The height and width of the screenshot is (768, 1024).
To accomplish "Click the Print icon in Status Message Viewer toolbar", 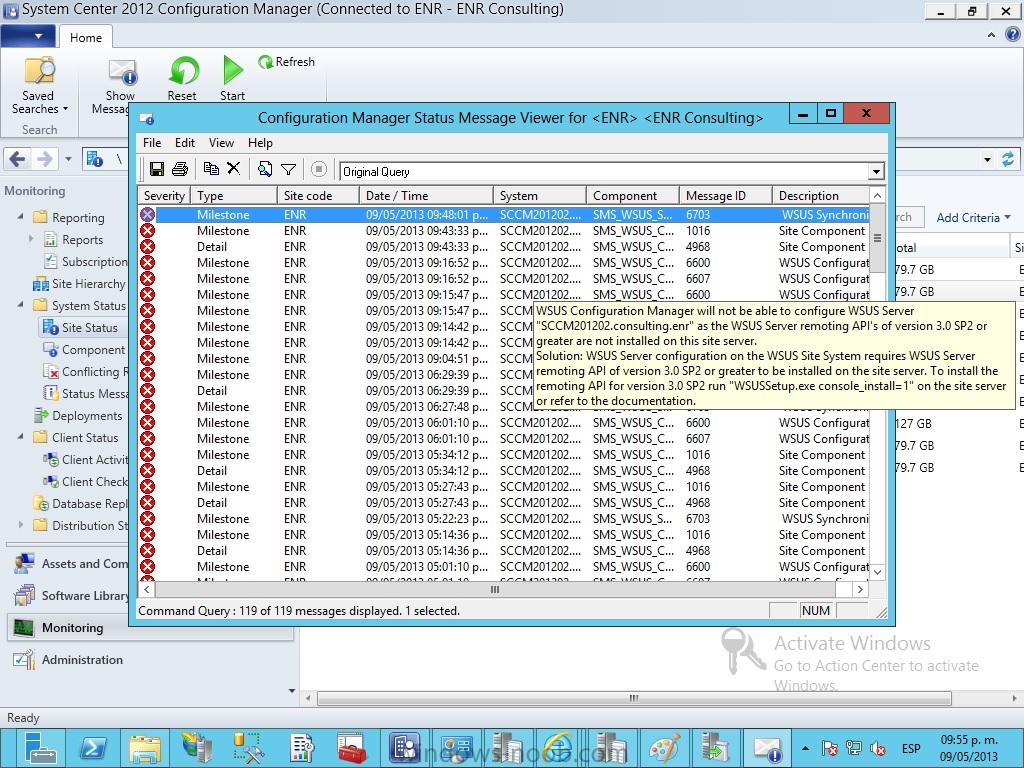I will click(x=180, y=169).
